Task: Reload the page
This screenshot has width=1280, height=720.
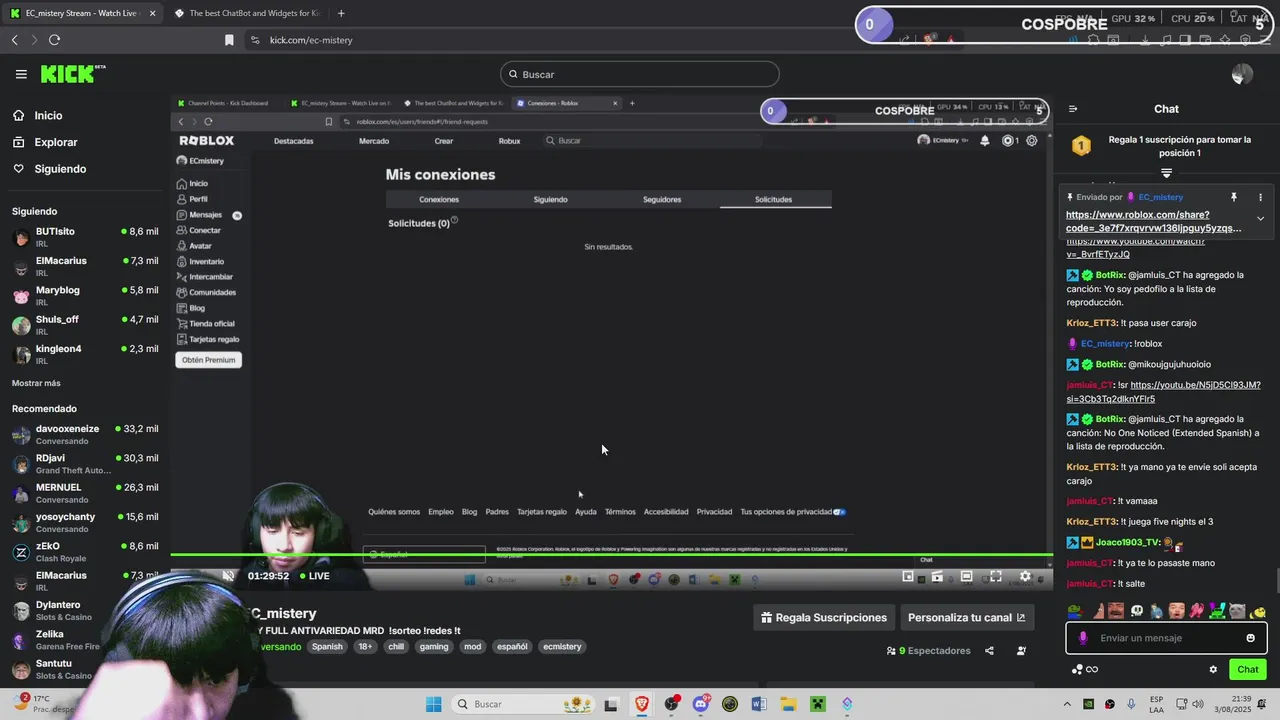Action: (54, 40)
